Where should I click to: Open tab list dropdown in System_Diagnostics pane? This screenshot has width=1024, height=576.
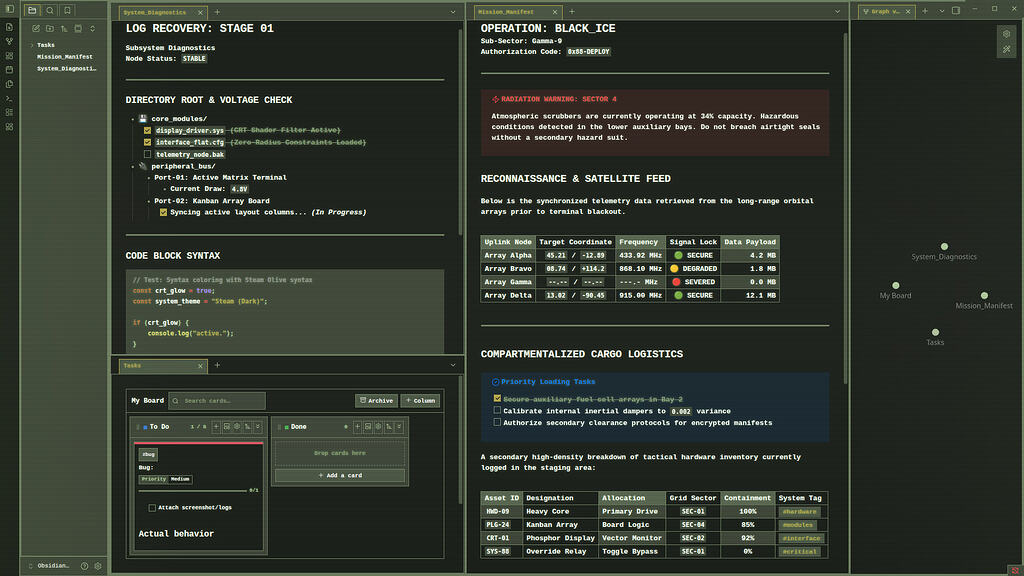coord(453,12)
